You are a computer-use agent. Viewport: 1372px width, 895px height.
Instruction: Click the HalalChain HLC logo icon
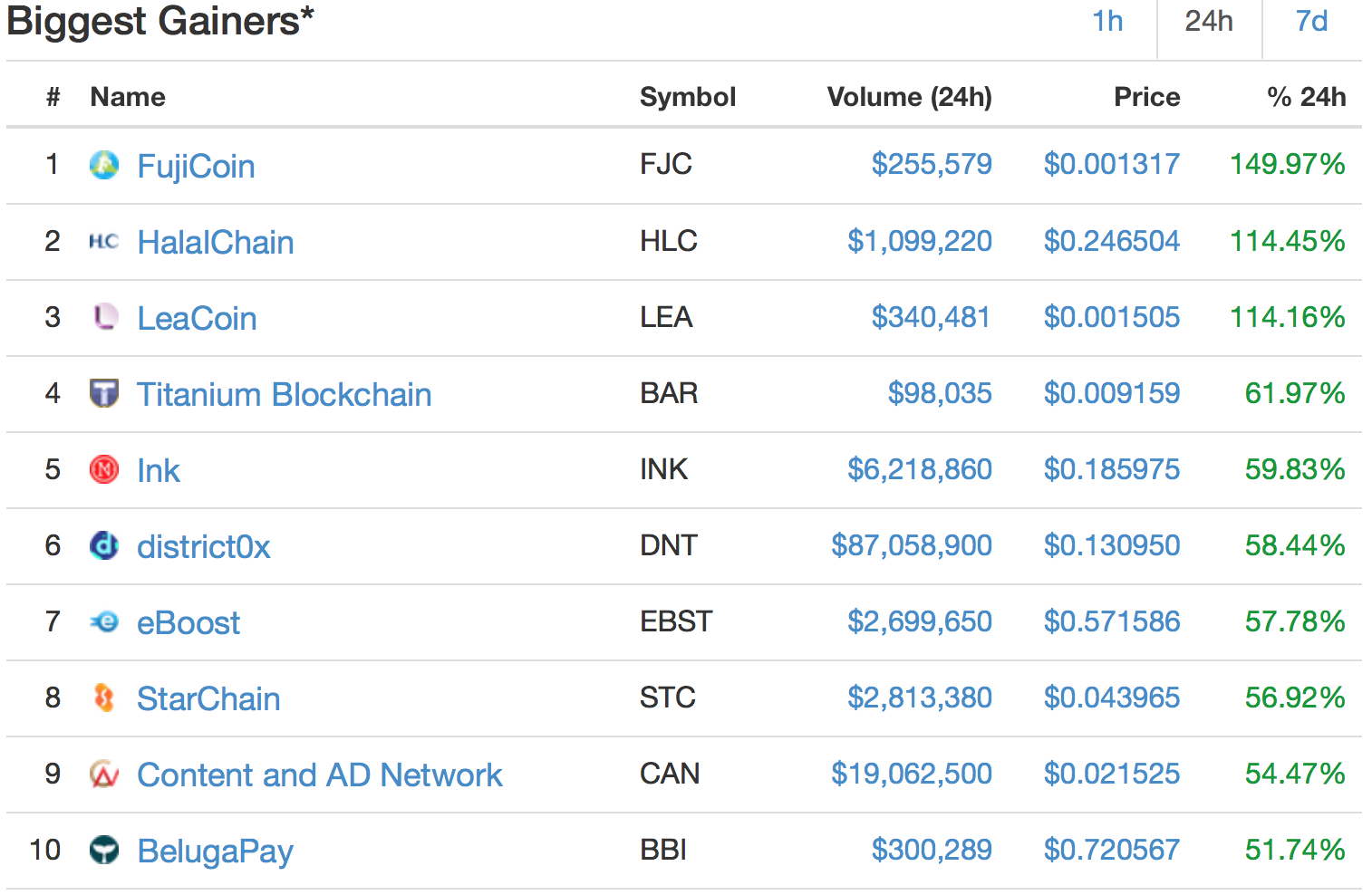click(x=104, y=241)
